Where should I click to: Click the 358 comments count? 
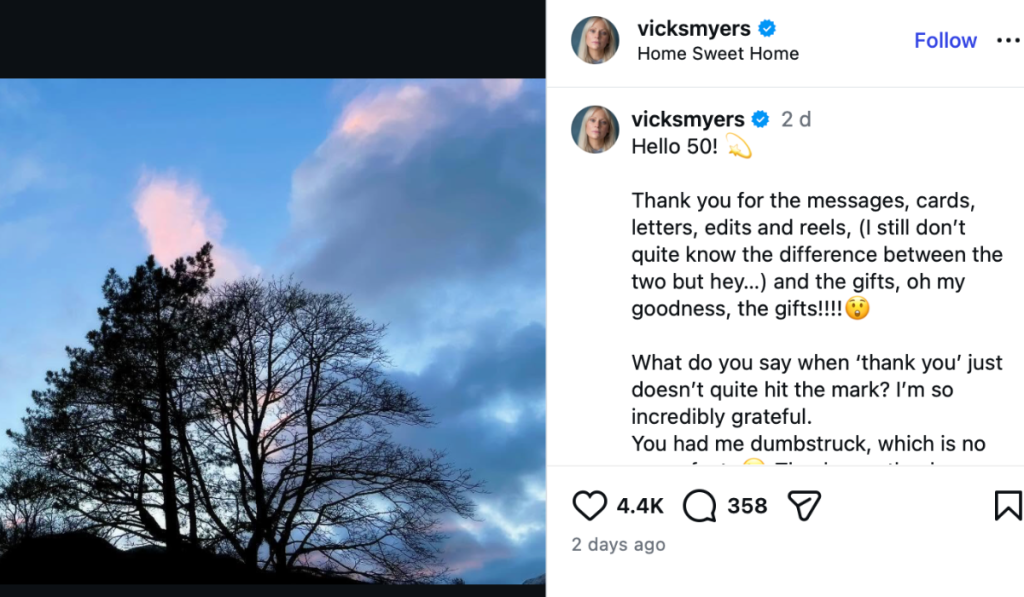click(x=747, y=506)
